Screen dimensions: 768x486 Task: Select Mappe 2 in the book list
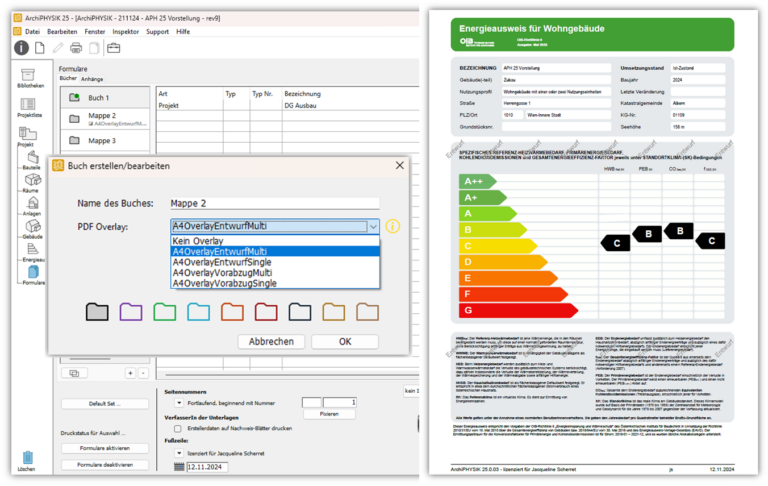click(105, 119)
